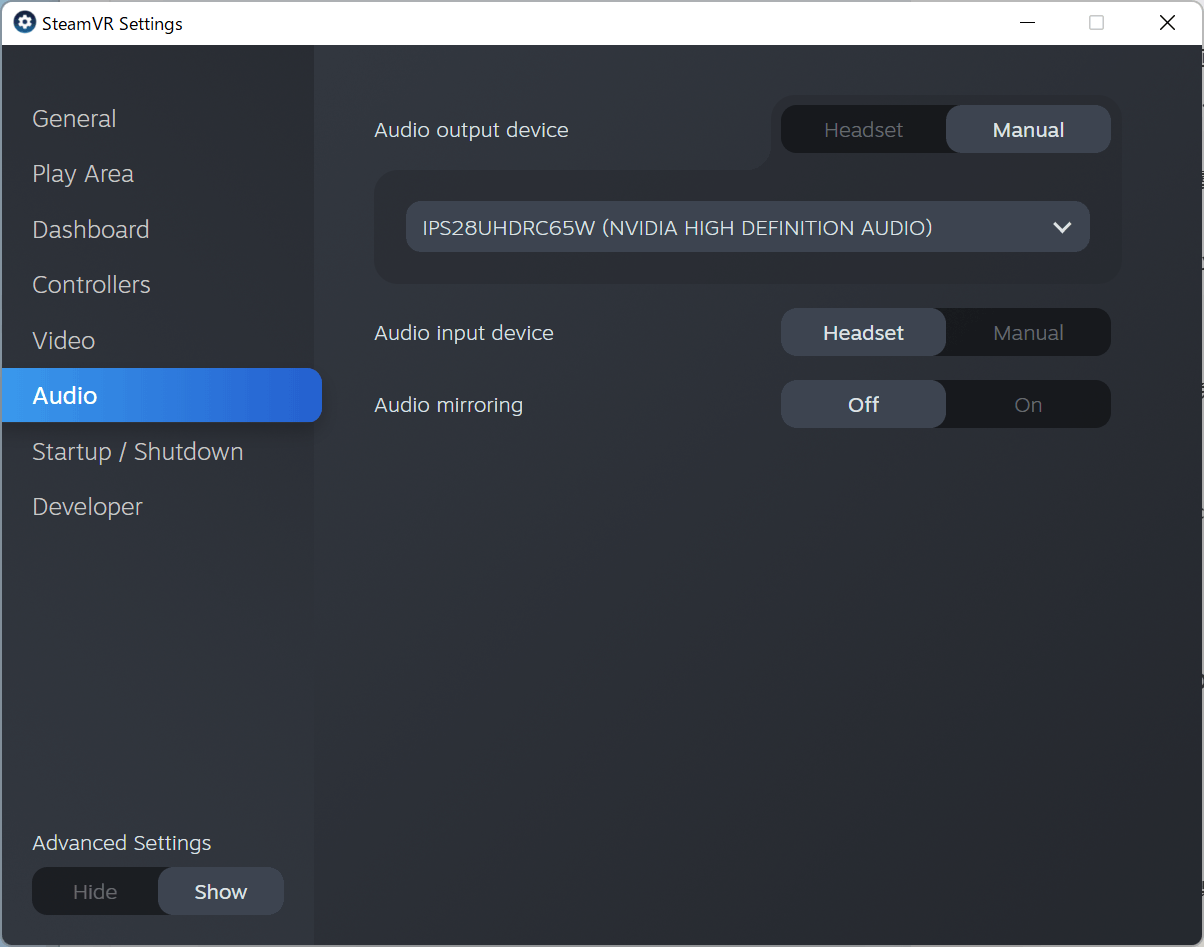Image resolution: width=1204 pixels, height=947 pixels.
Task: Open the IPS28UHDRC65W audio output dropdown
Action: pyautogui.click(x=747, y=227)
